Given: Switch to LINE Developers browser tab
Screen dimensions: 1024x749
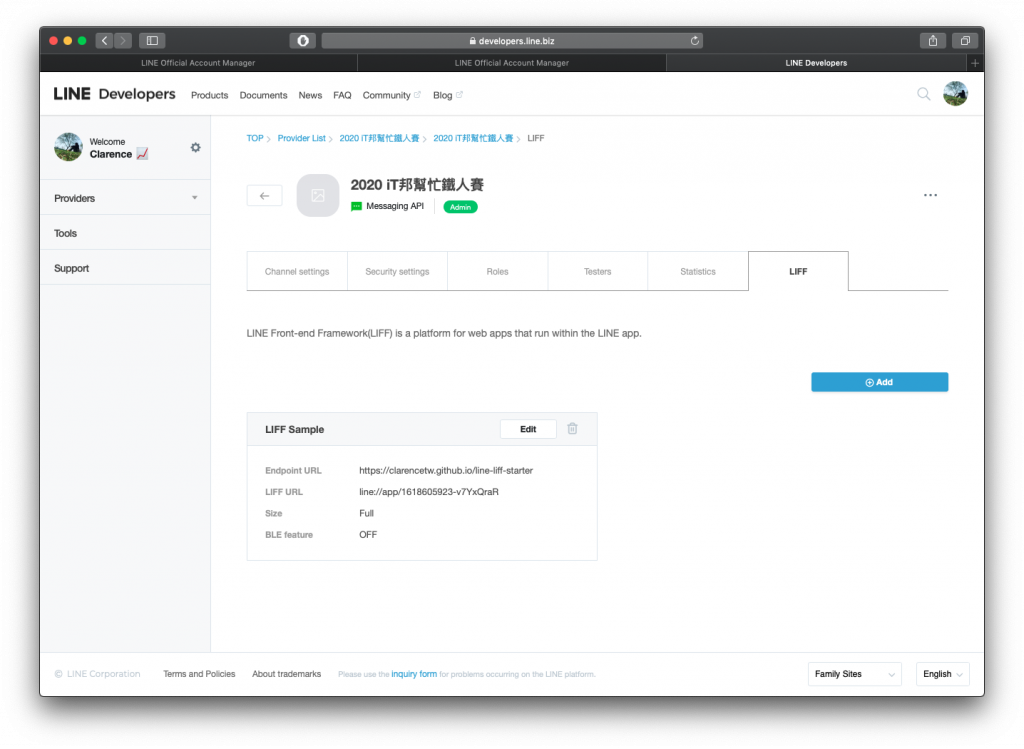Looking at the screenshot, I should coord(816,63).
